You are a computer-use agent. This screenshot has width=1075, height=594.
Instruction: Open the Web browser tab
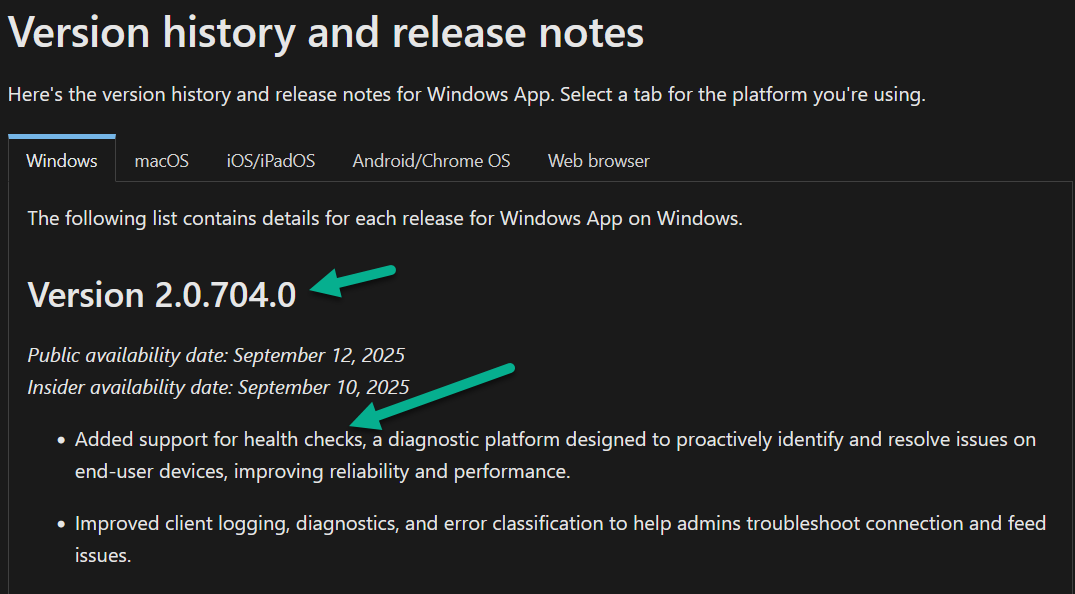pyautogui.click(x=598, y=161)
